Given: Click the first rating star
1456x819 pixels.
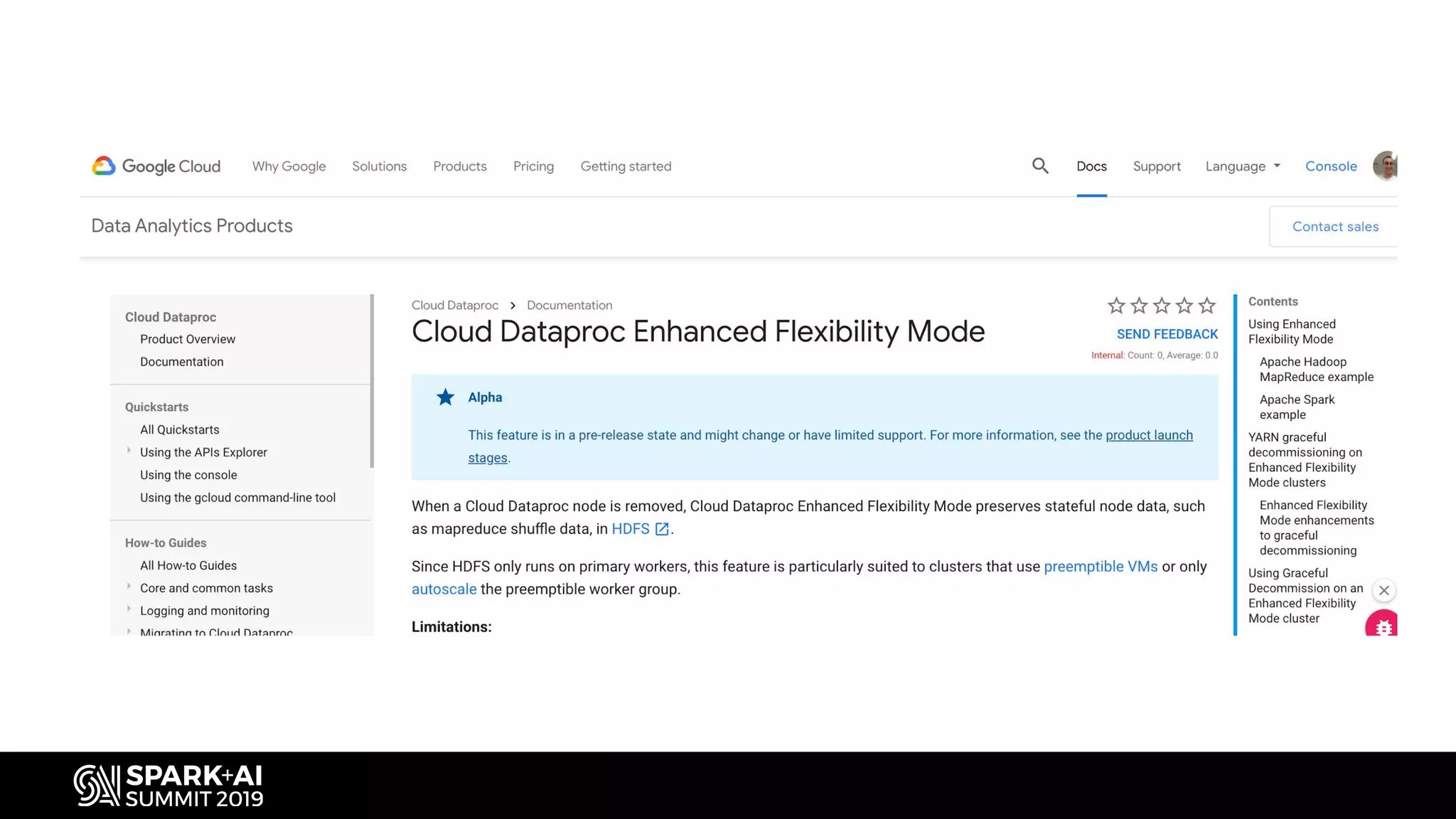Looking at the screenshot, I should [1116, 306].
